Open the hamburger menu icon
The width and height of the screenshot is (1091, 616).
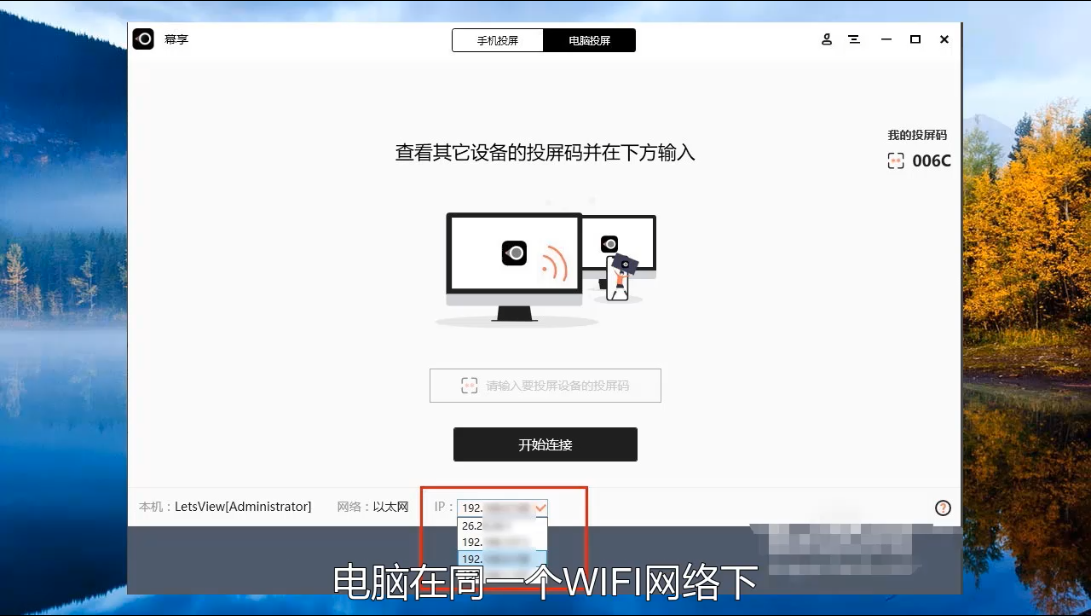854,39
